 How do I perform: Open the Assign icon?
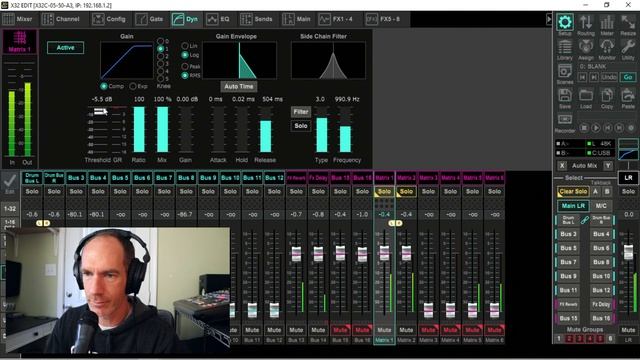click(x=586, y=47)
